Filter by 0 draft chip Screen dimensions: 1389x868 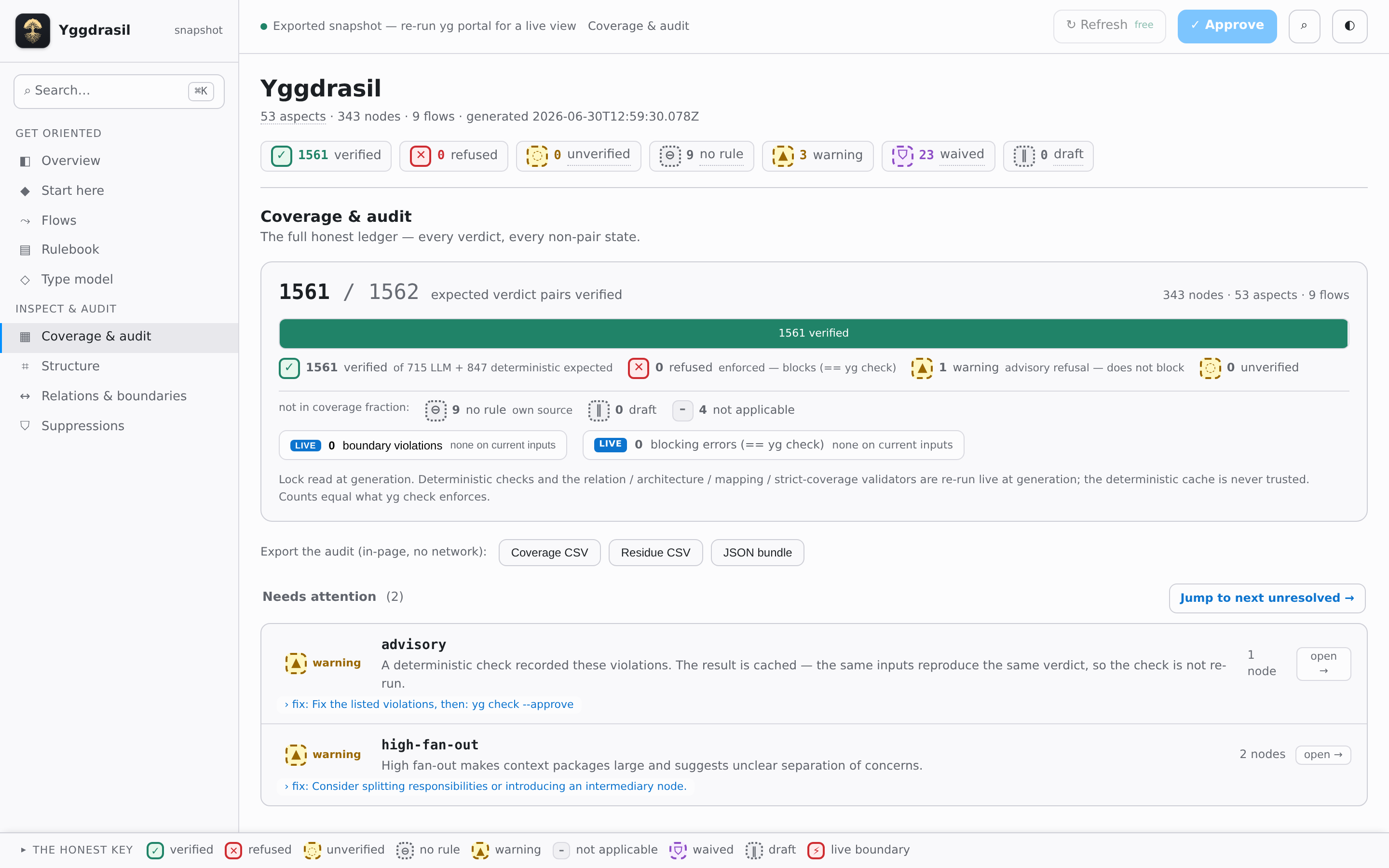1048,156
